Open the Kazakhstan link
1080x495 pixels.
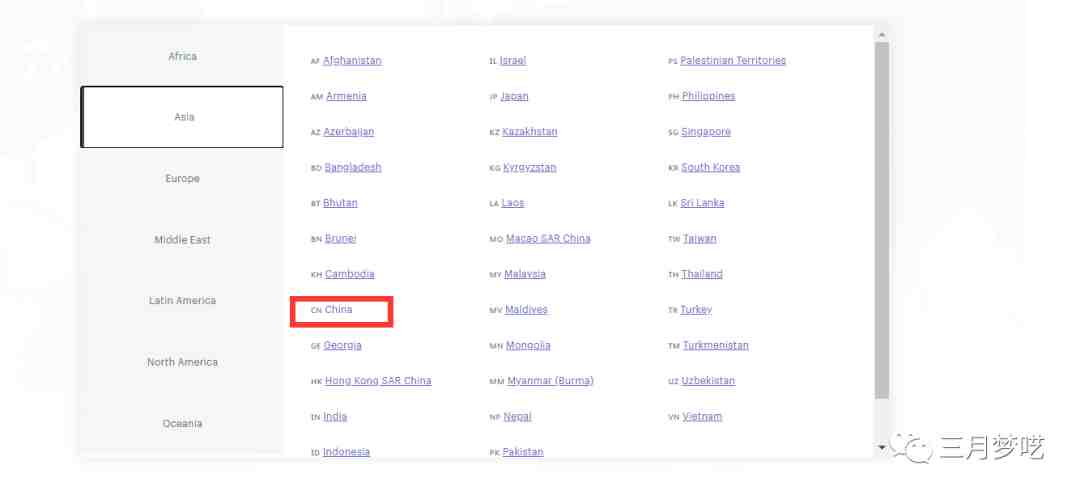pos(530,131)
